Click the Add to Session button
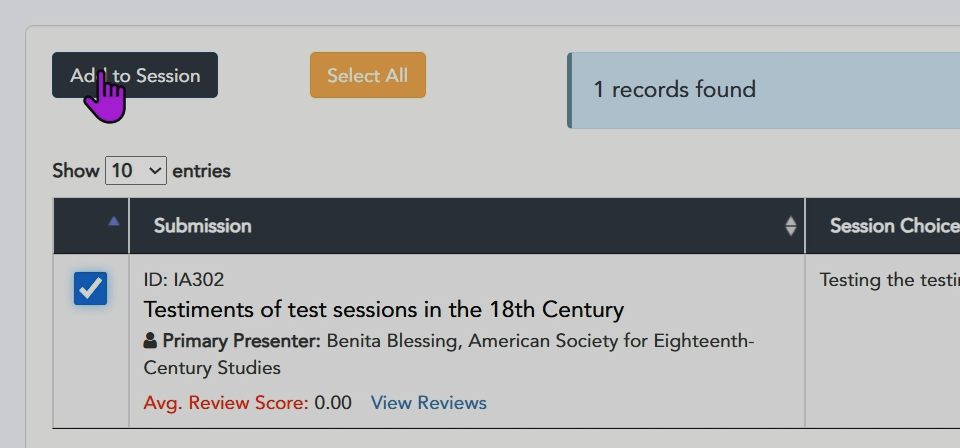 pos(135,75)
